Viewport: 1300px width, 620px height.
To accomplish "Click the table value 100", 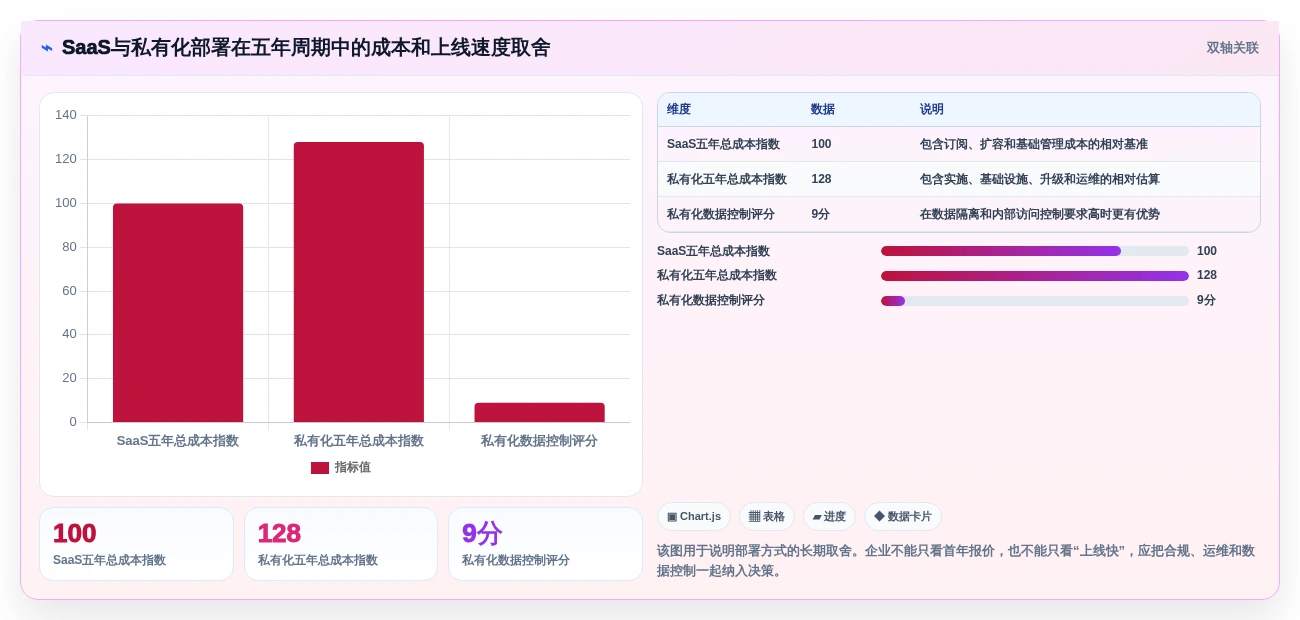I will point(821,144).
